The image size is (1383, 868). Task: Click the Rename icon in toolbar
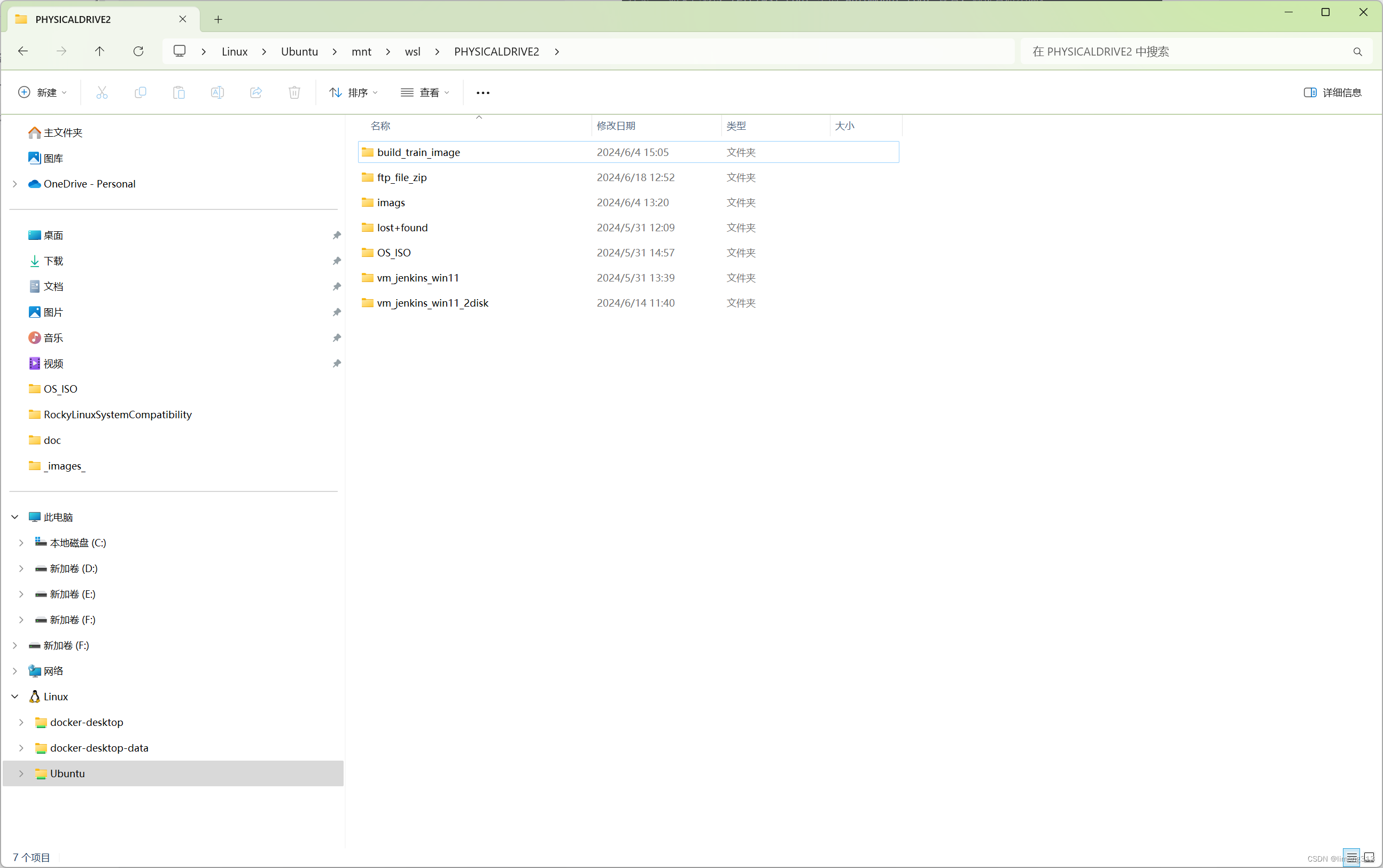pos(217,92)
